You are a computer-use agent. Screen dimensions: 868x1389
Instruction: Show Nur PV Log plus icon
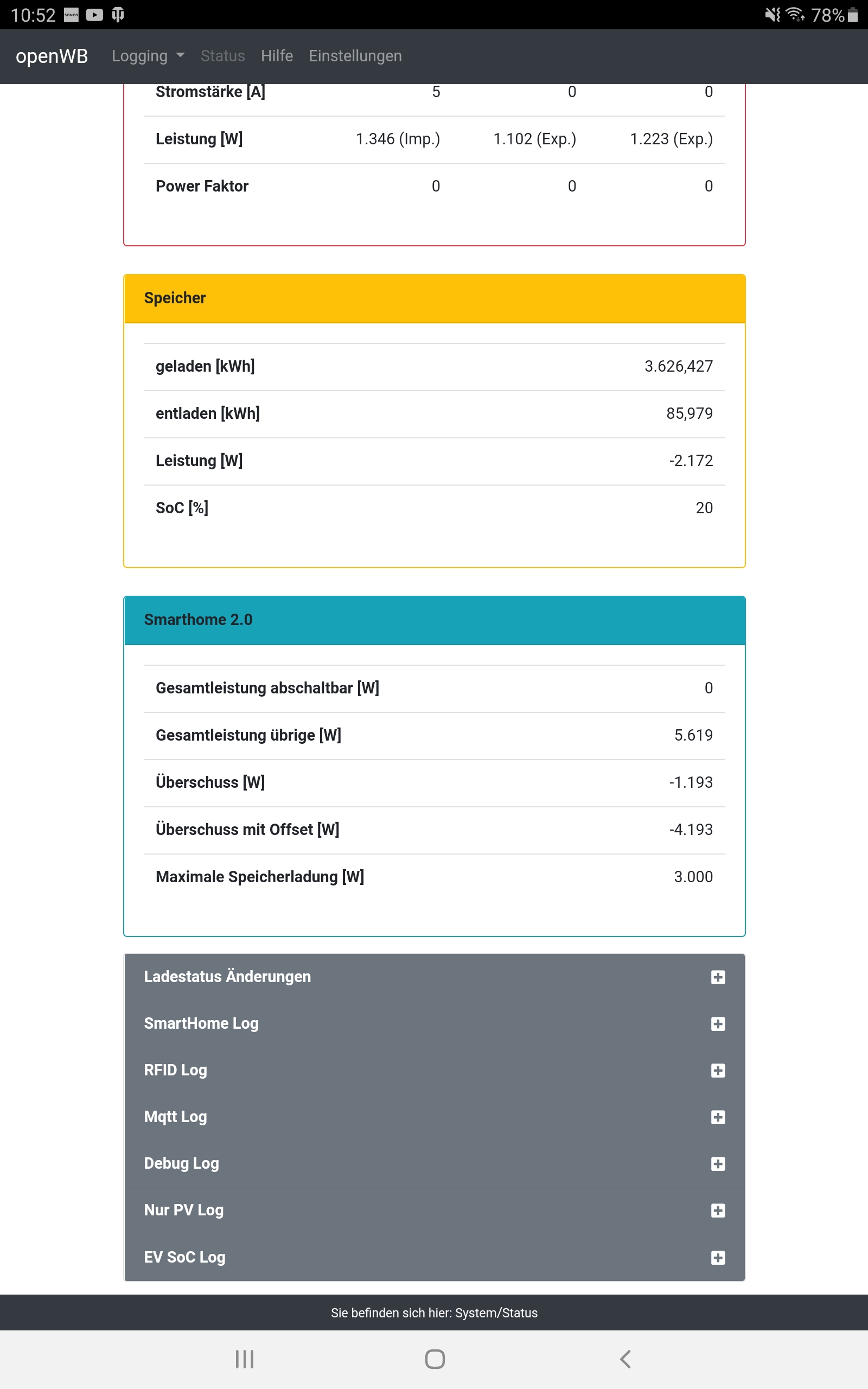[718, 1210]
